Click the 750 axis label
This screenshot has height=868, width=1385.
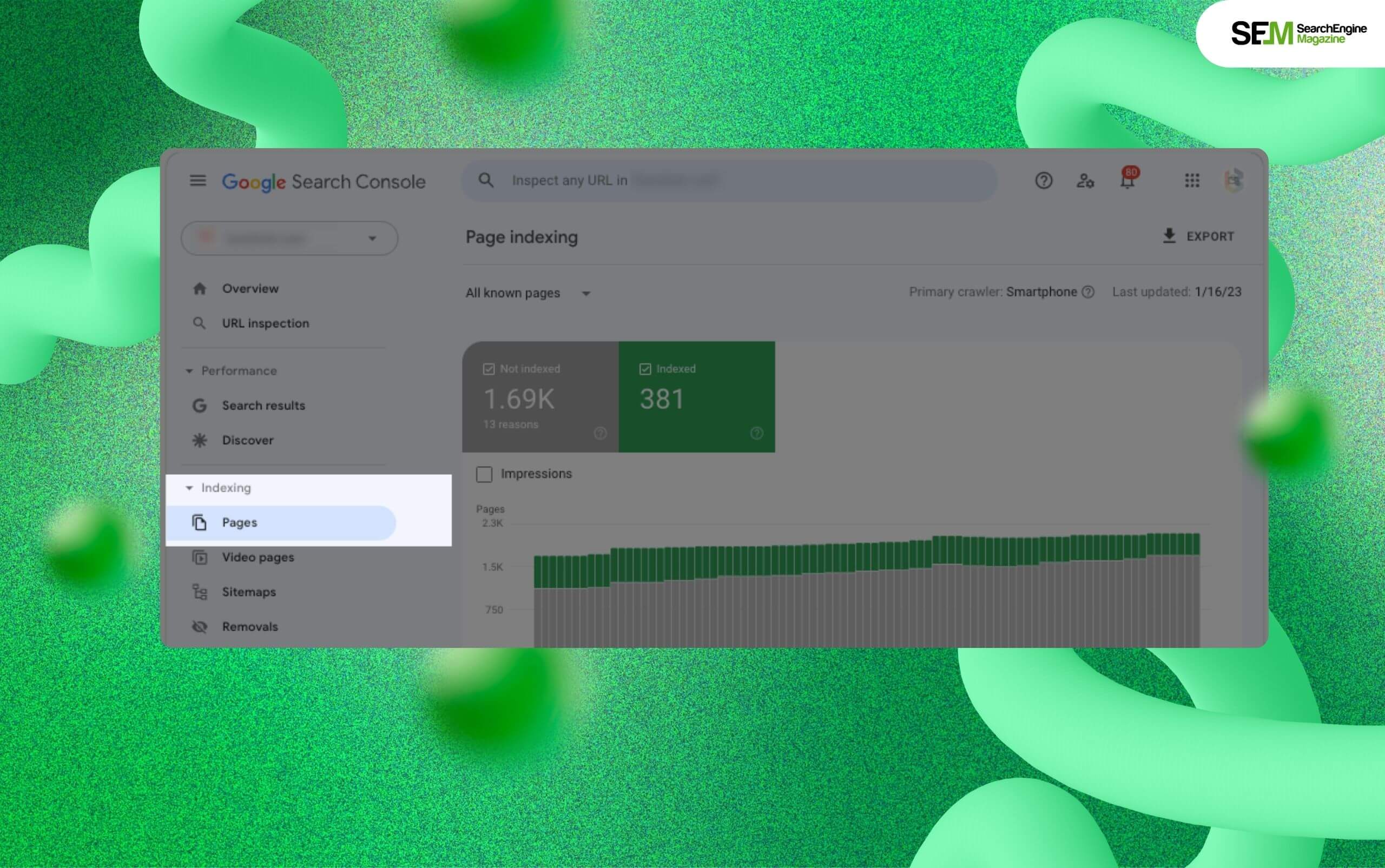click(x=494, y=609)
